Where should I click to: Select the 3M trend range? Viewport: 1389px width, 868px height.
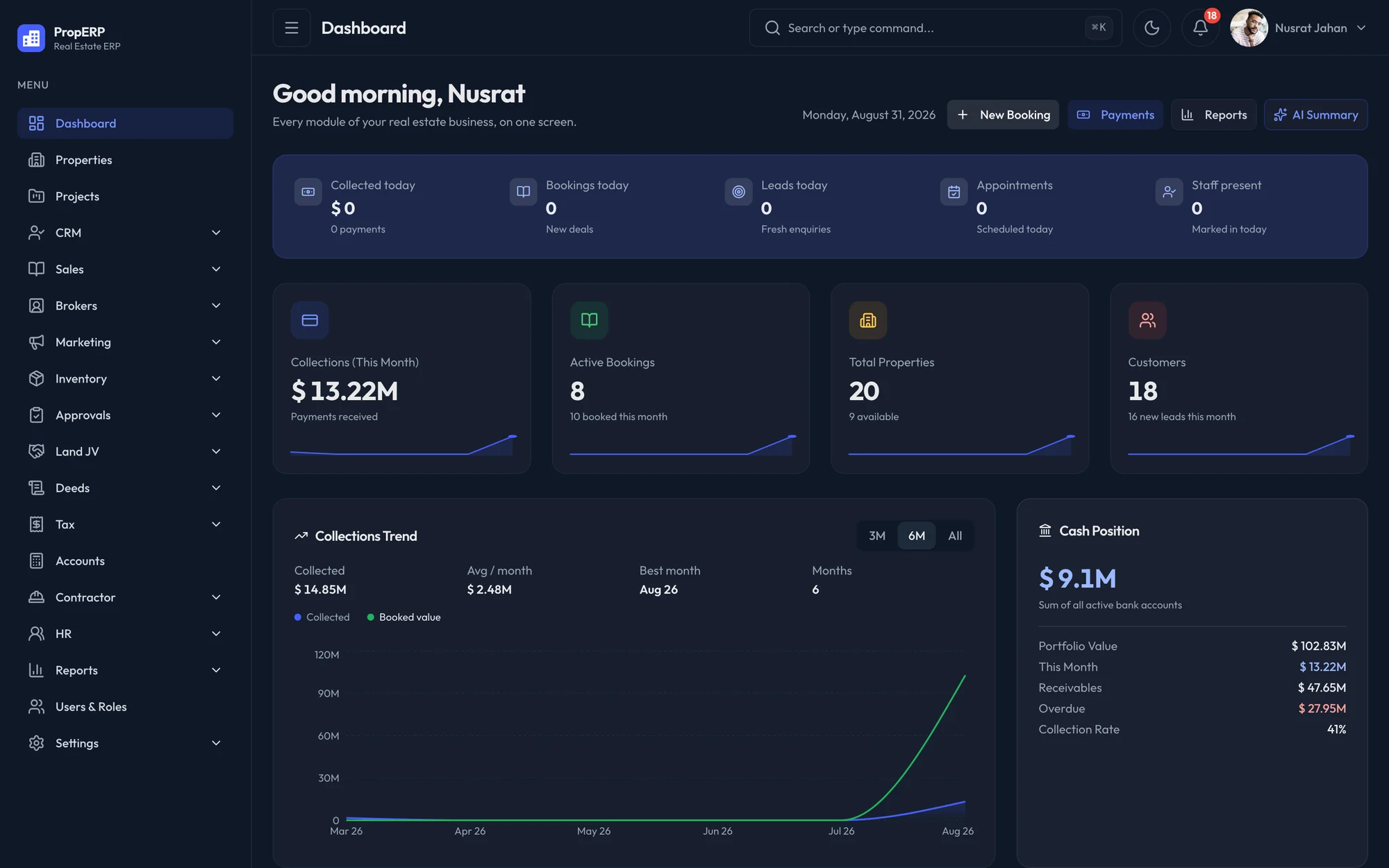[877, 535]
